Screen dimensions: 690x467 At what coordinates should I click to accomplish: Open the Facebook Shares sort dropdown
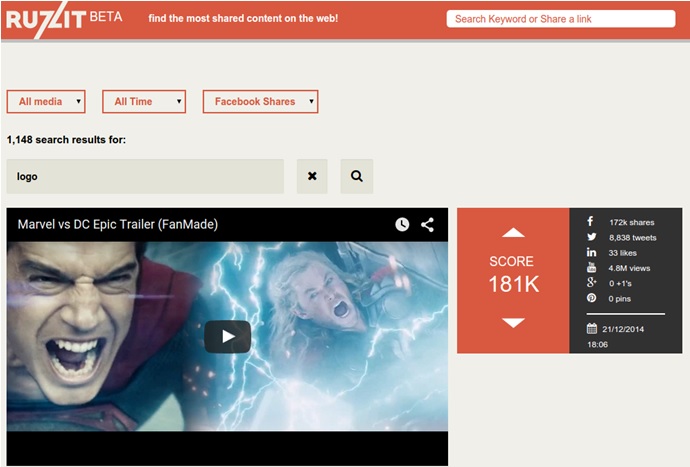[260, 102]
